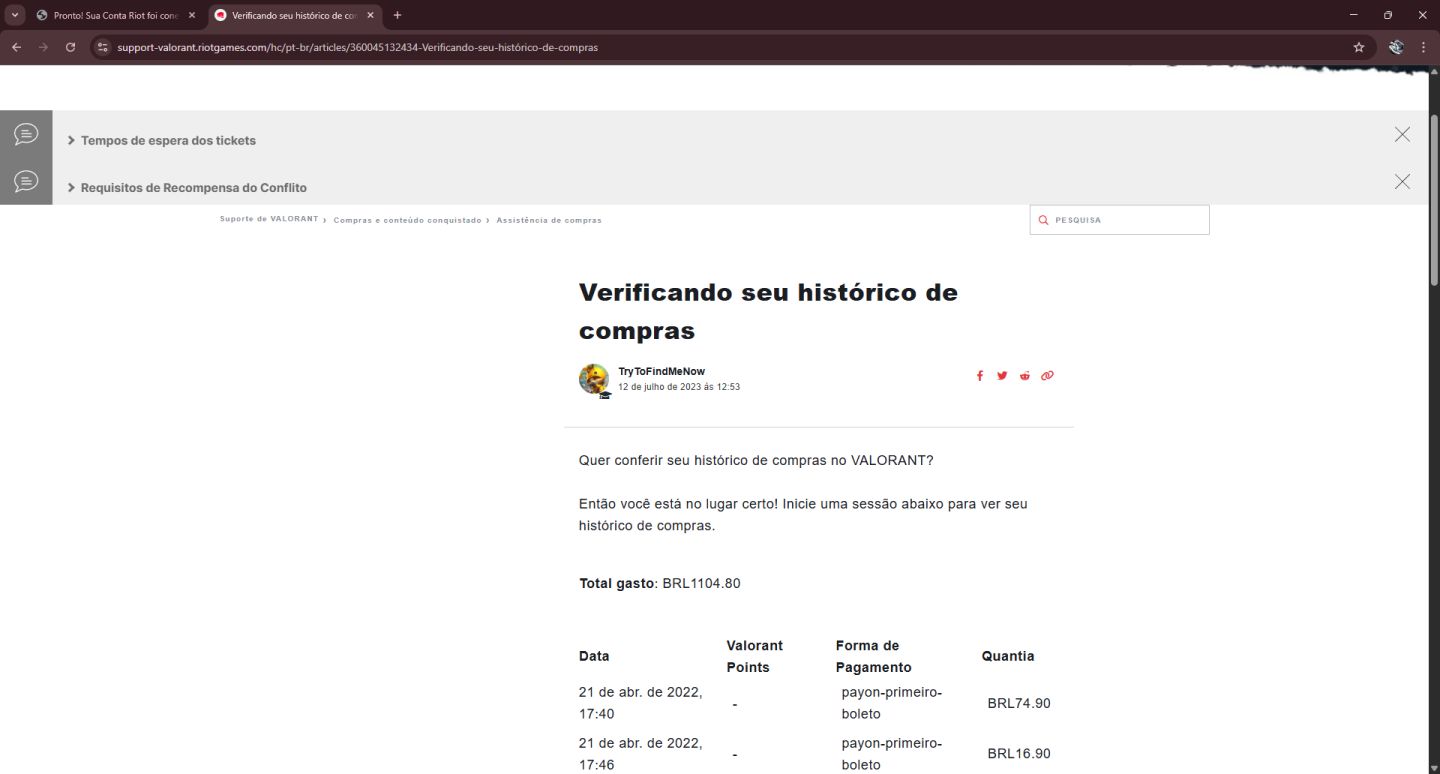This screenshot has height=774, width=1440.
Task: Click the red search magnifier icon
Action: (x=1044, y=220)
